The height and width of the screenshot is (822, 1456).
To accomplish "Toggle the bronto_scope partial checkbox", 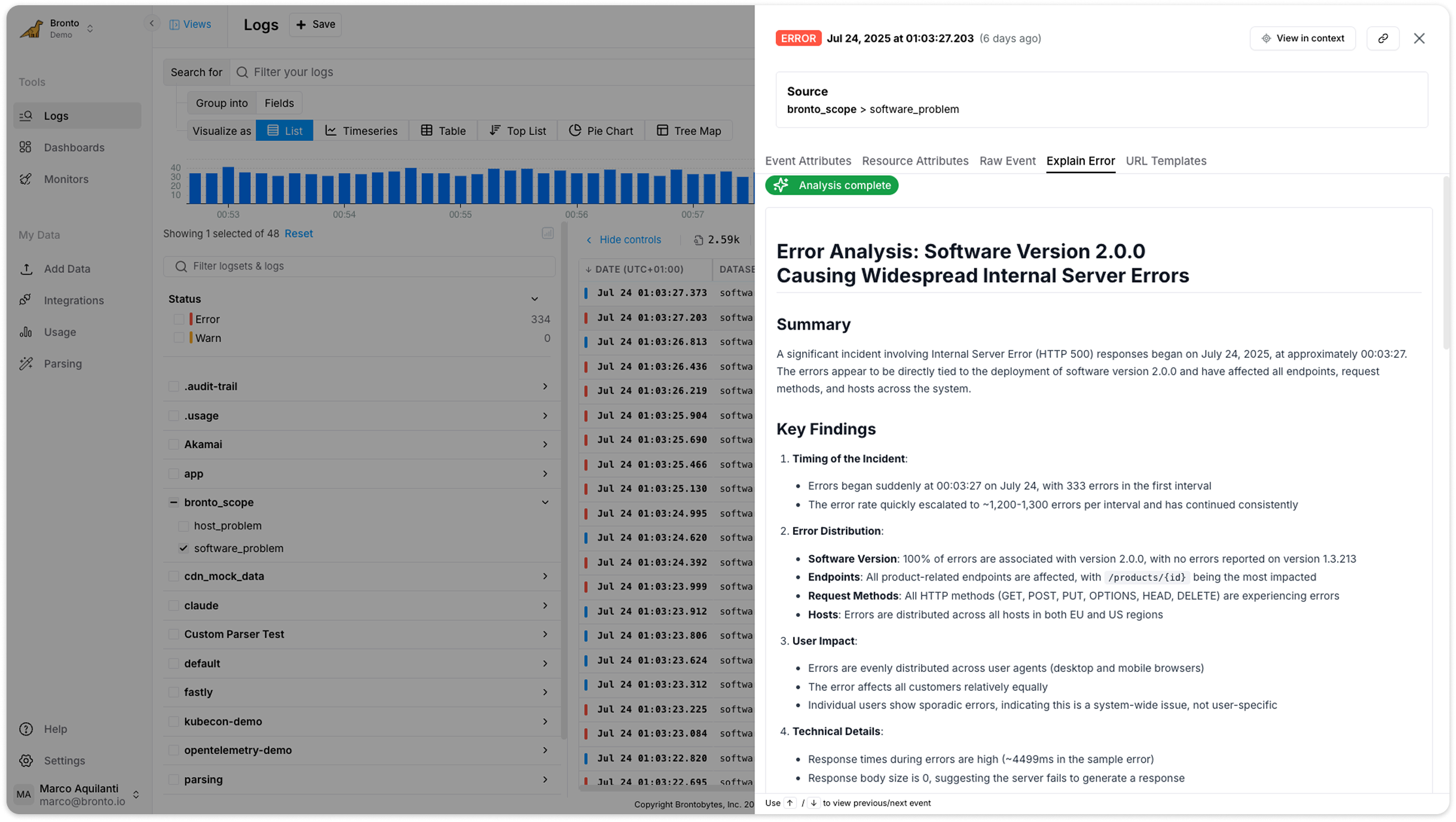I will pos(174,503).
